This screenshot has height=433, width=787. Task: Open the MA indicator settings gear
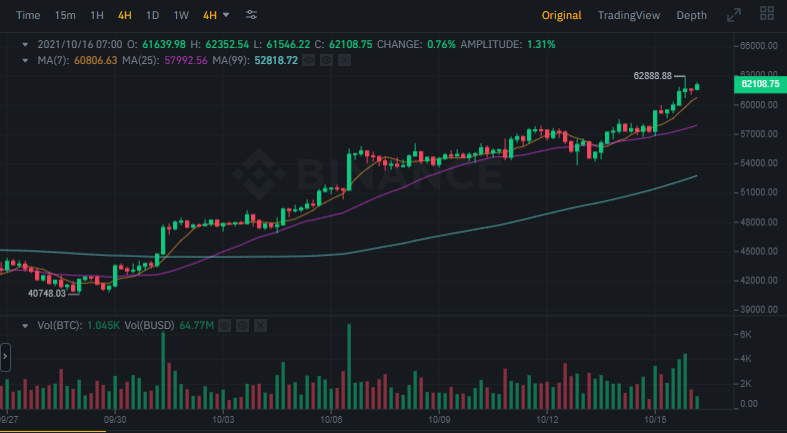coord(326,60)
